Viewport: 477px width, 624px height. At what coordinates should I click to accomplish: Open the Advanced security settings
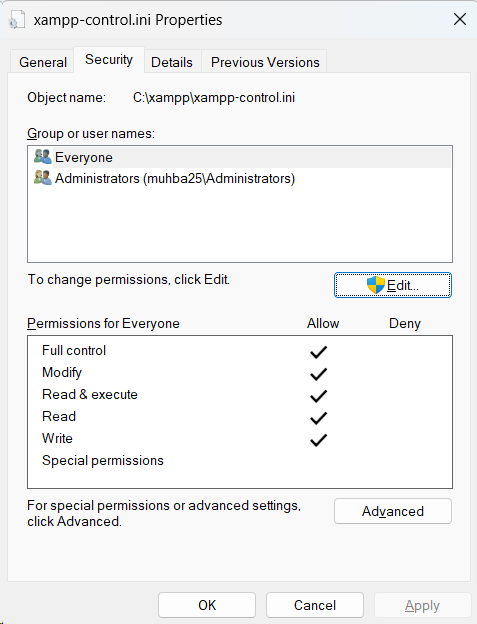pos(393,511)
